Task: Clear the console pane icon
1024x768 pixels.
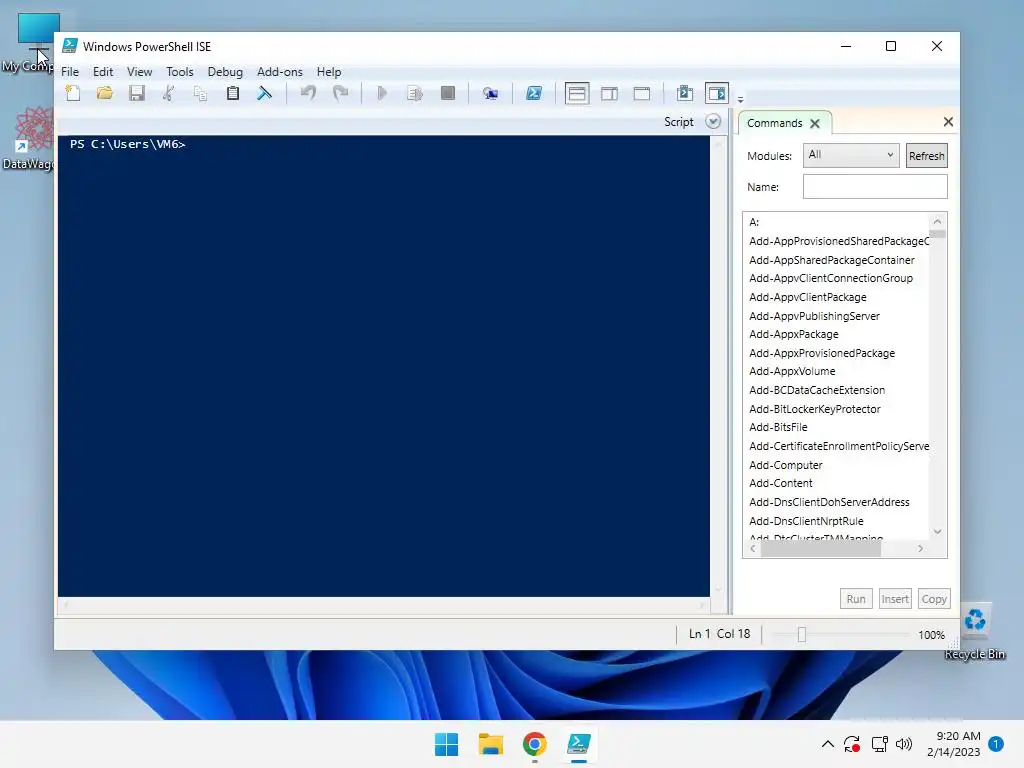Action: (x=264, y=93)
